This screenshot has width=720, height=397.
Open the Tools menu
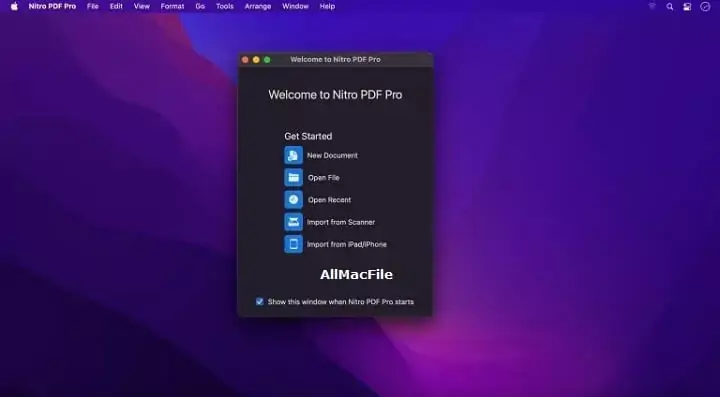pos(225,6)
